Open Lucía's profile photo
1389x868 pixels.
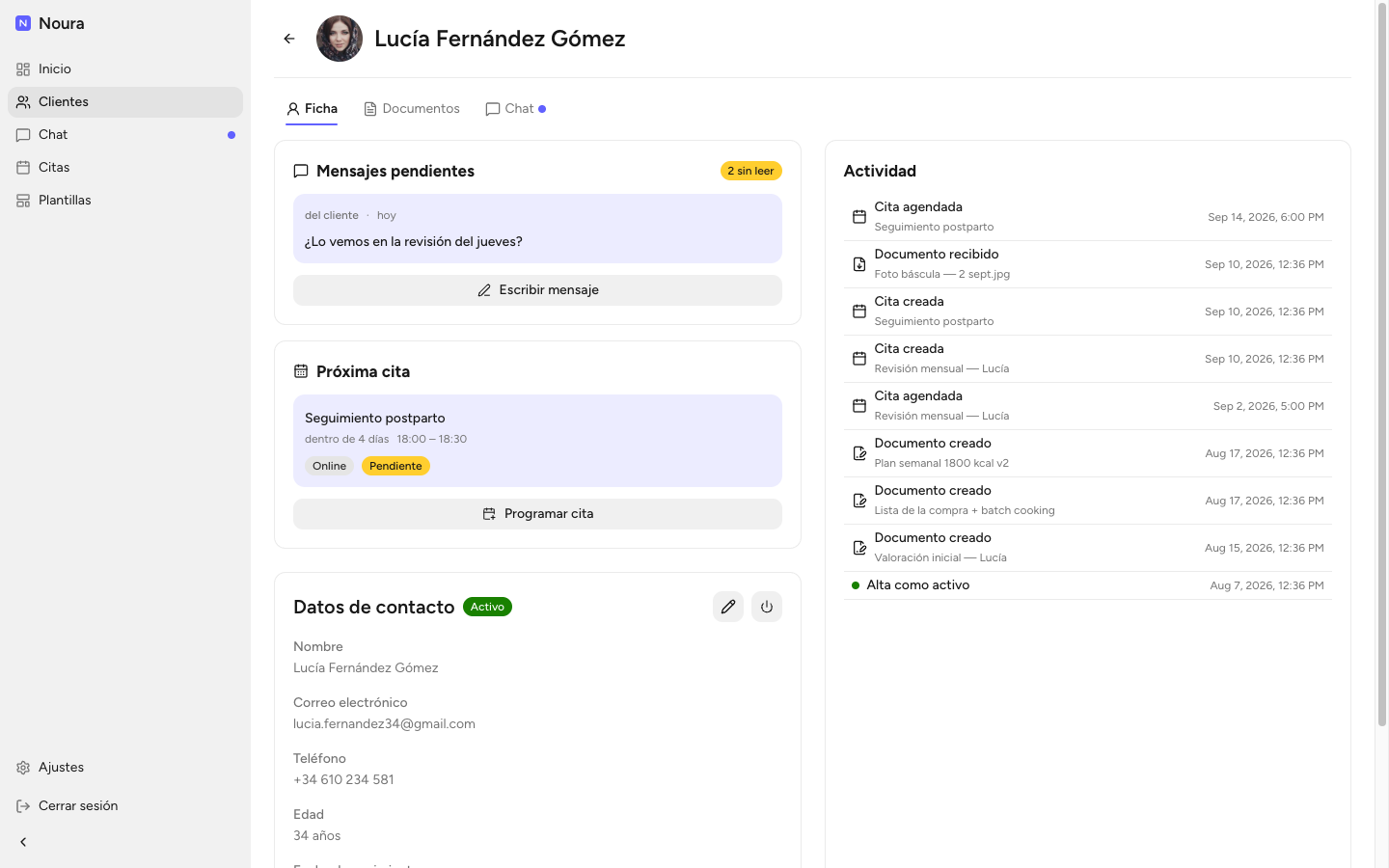[x=340, y=39]
